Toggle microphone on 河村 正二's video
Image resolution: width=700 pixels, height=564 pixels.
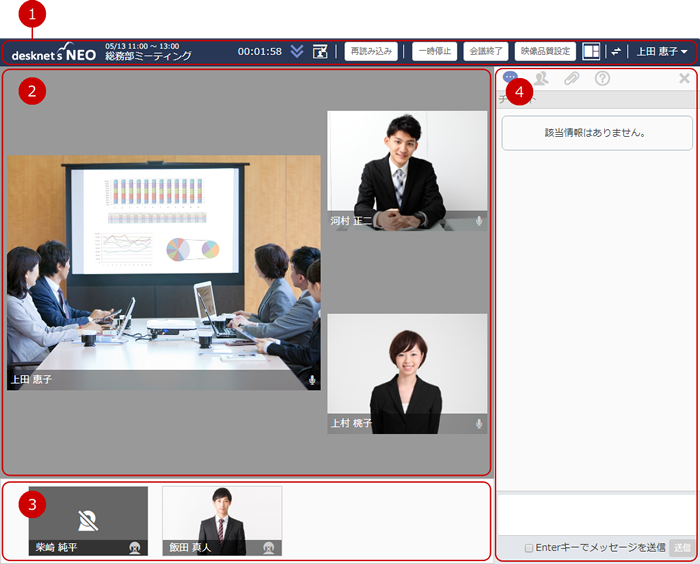[x=479, y=221]
